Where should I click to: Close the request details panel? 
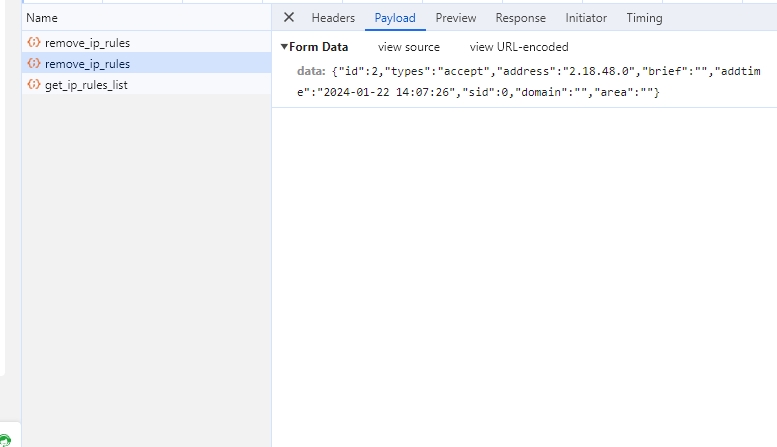288,18
